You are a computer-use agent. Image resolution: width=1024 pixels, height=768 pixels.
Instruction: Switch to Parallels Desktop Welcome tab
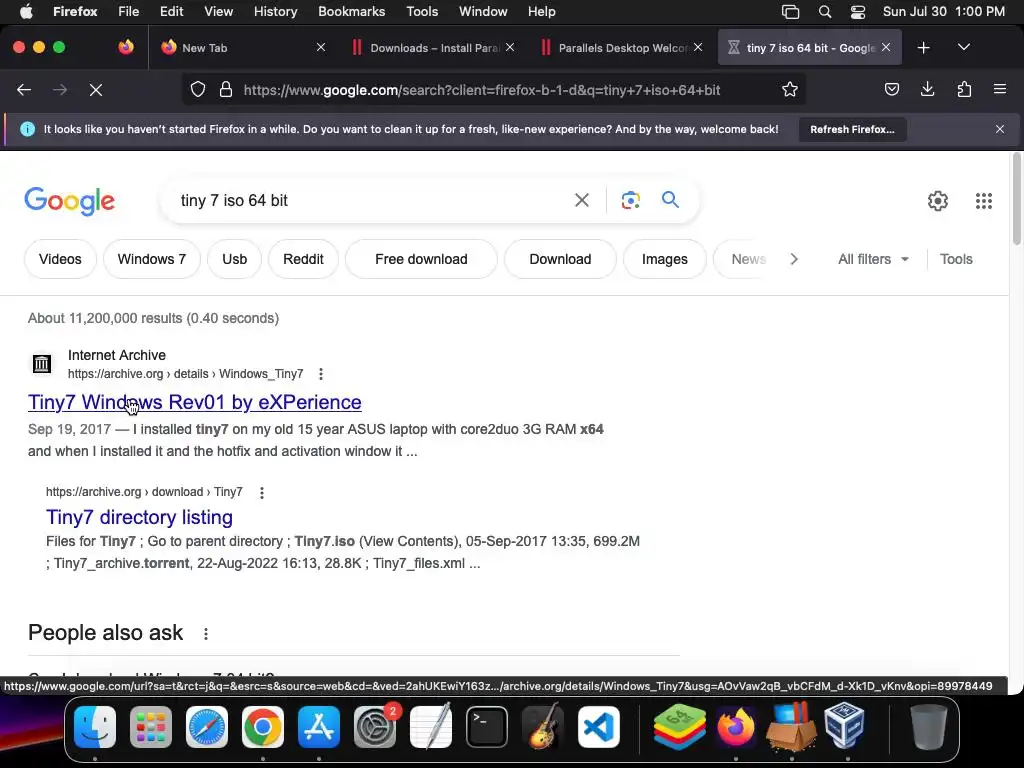(x=619, y=48)
